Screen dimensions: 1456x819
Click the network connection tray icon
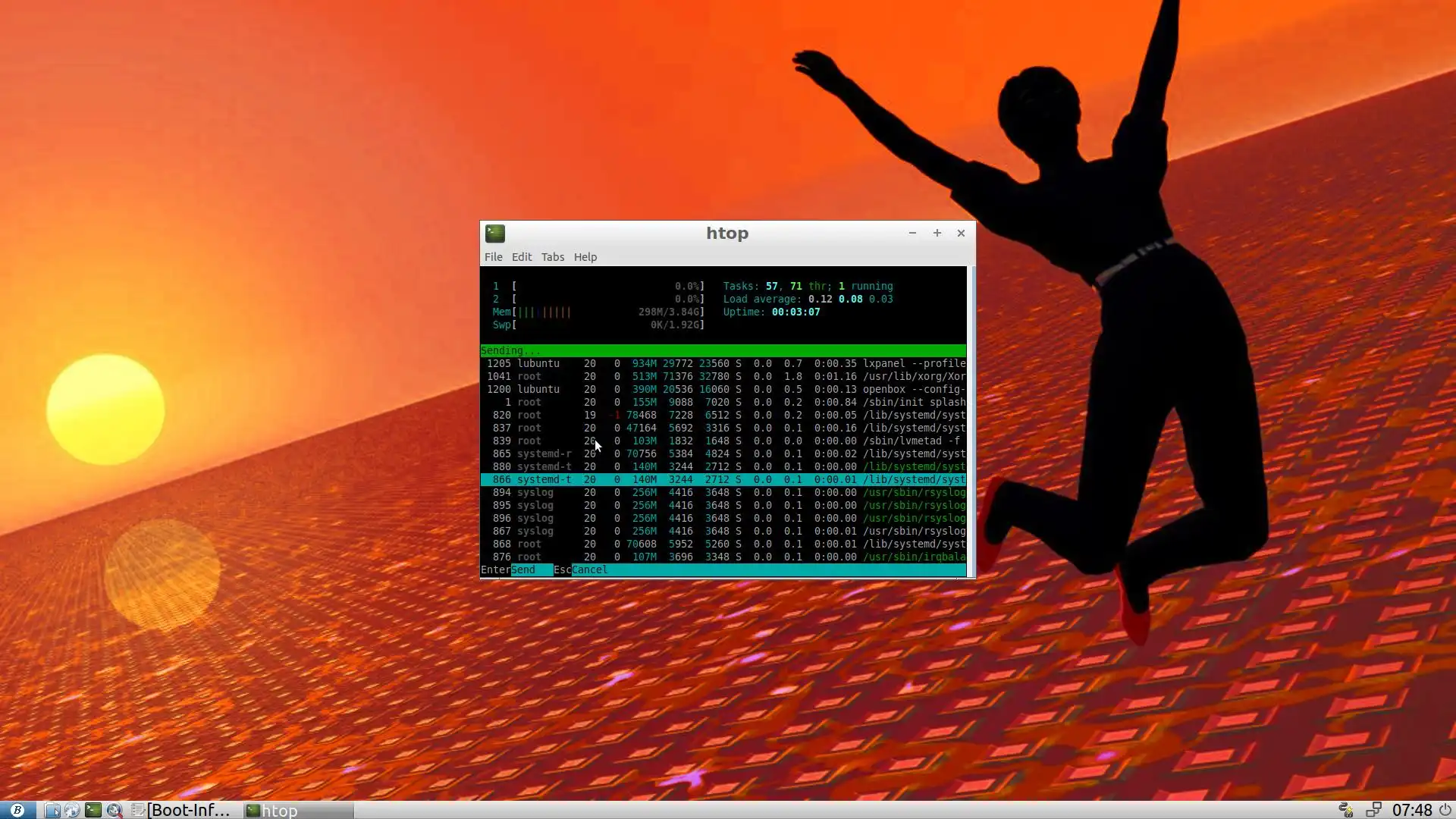(x=1373, y=810)
